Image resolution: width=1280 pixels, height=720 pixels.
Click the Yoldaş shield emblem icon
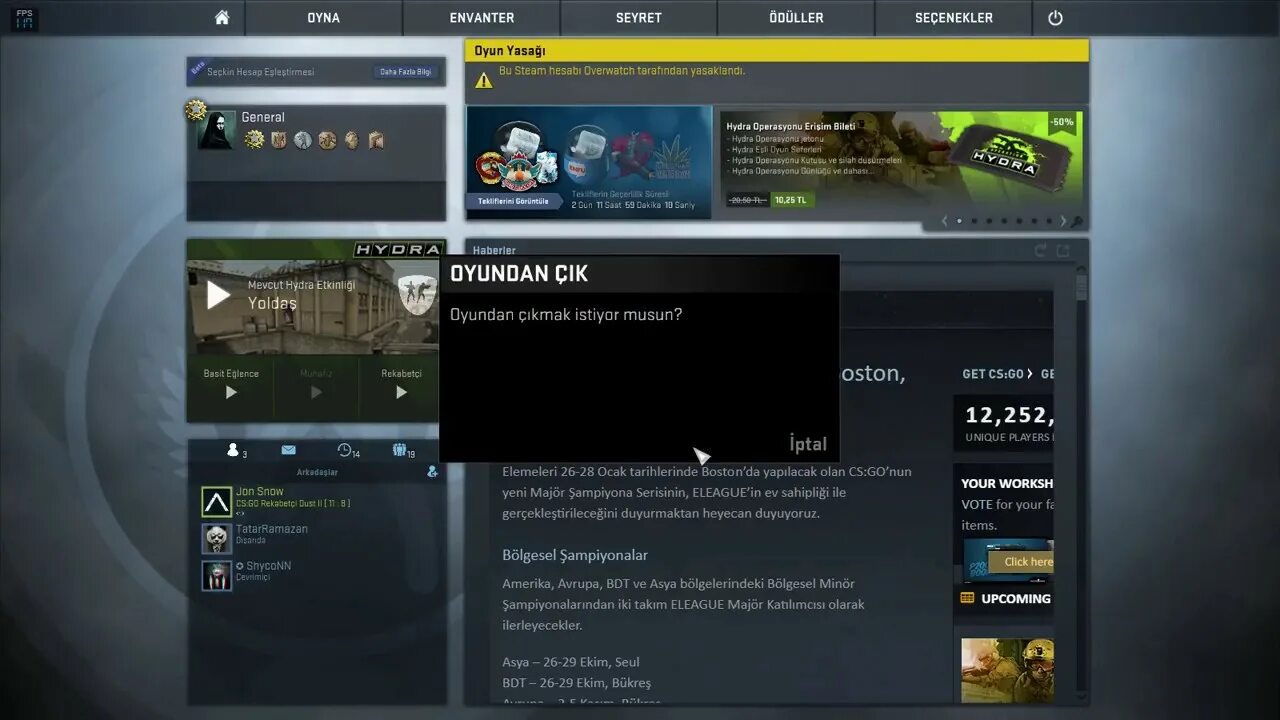tap(417, 295)
